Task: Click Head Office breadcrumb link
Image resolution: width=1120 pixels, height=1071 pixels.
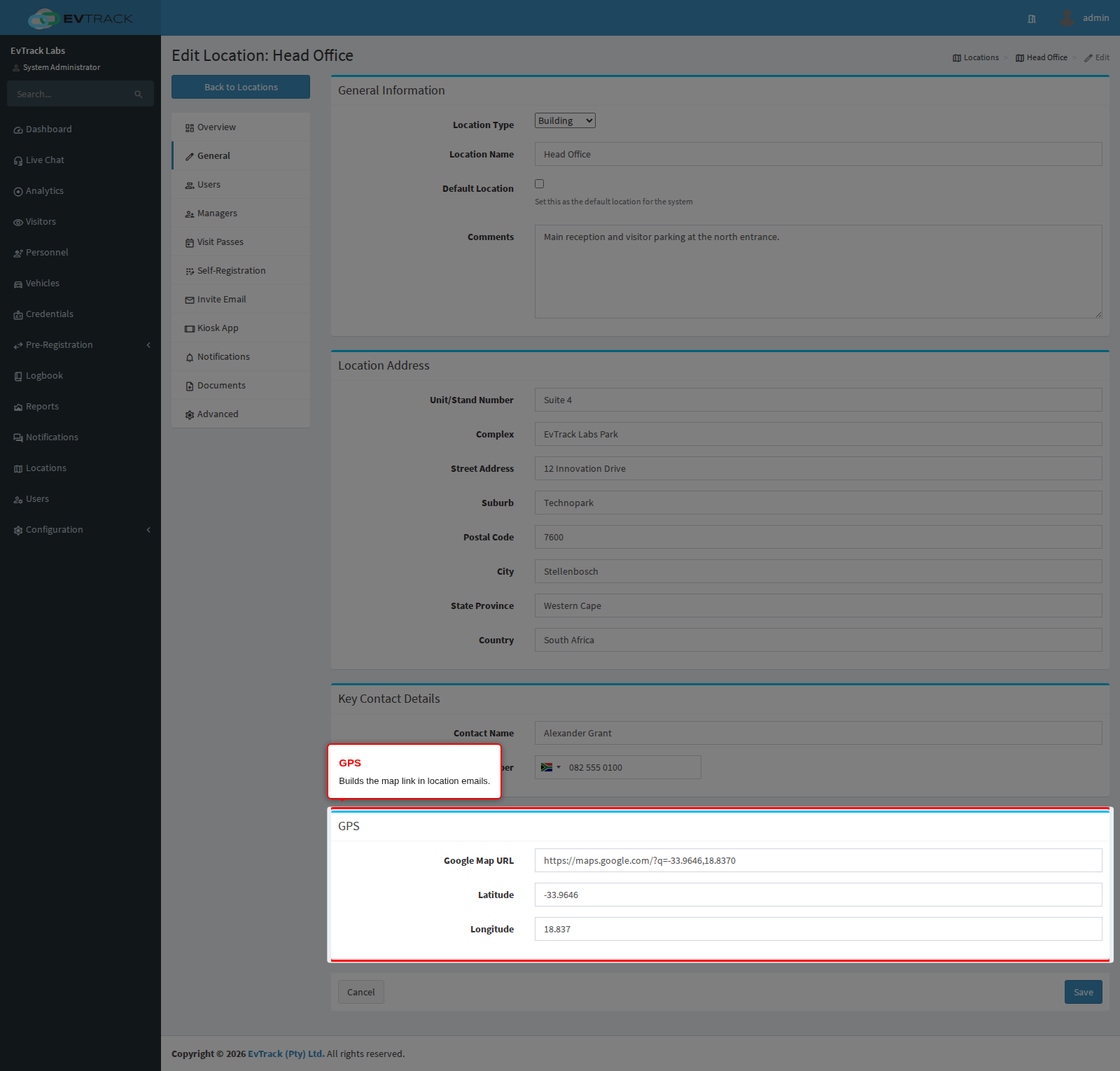Action: point(1042,57)
